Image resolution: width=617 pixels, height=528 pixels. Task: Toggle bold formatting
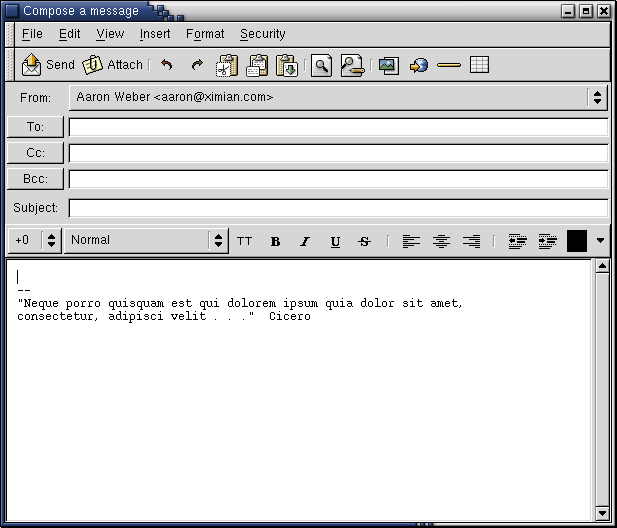point(275,241)
